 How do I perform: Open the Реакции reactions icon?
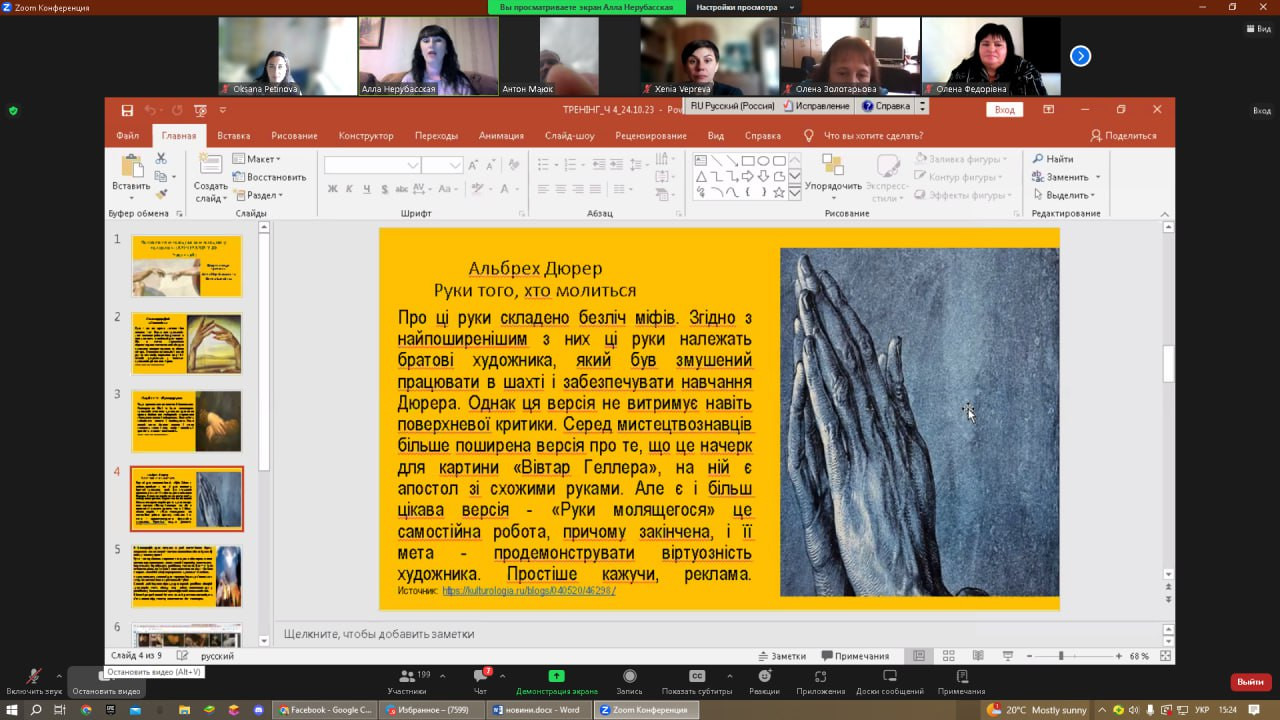(x=764, y=677)
